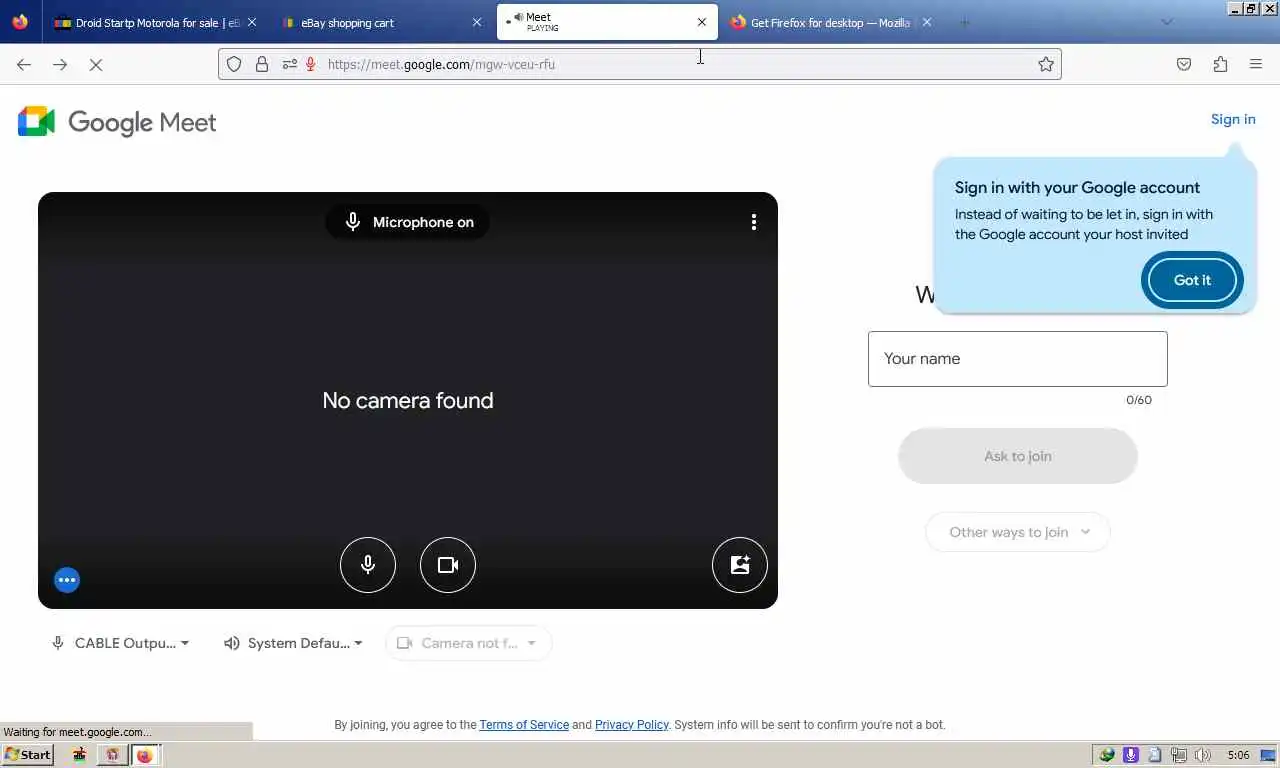Viewport: 1280px width, 768px height.
Task: Click the second taskbar application button
Action: (x=112, y=755)
